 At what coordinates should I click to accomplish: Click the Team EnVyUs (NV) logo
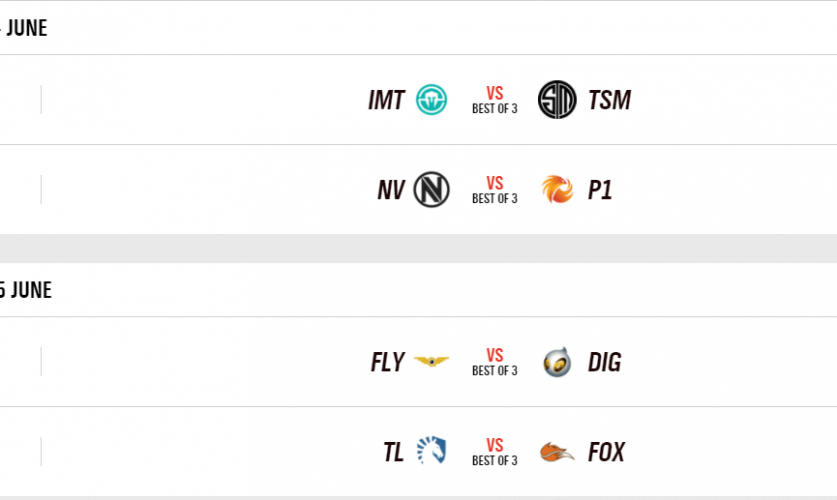432,190
